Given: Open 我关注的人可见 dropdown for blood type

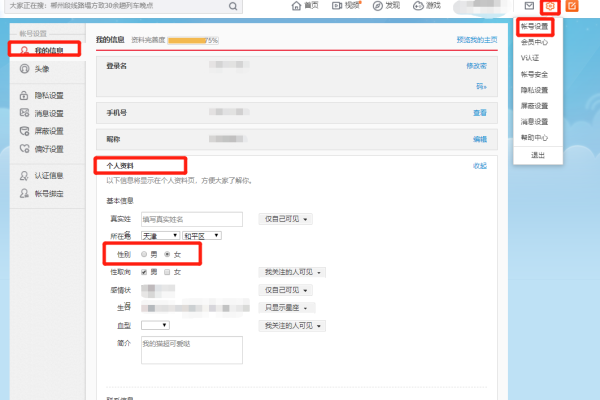Looking at the screenshot, I should pyautogui.click(x=292, y=326).
